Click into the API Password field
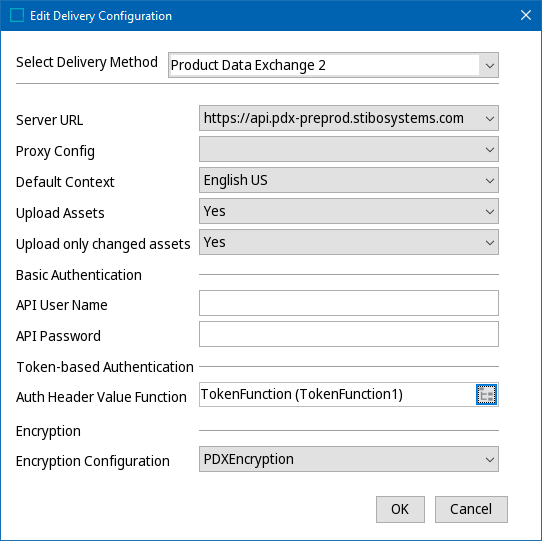This screenshot has width=542, height=541. (349, 334)
